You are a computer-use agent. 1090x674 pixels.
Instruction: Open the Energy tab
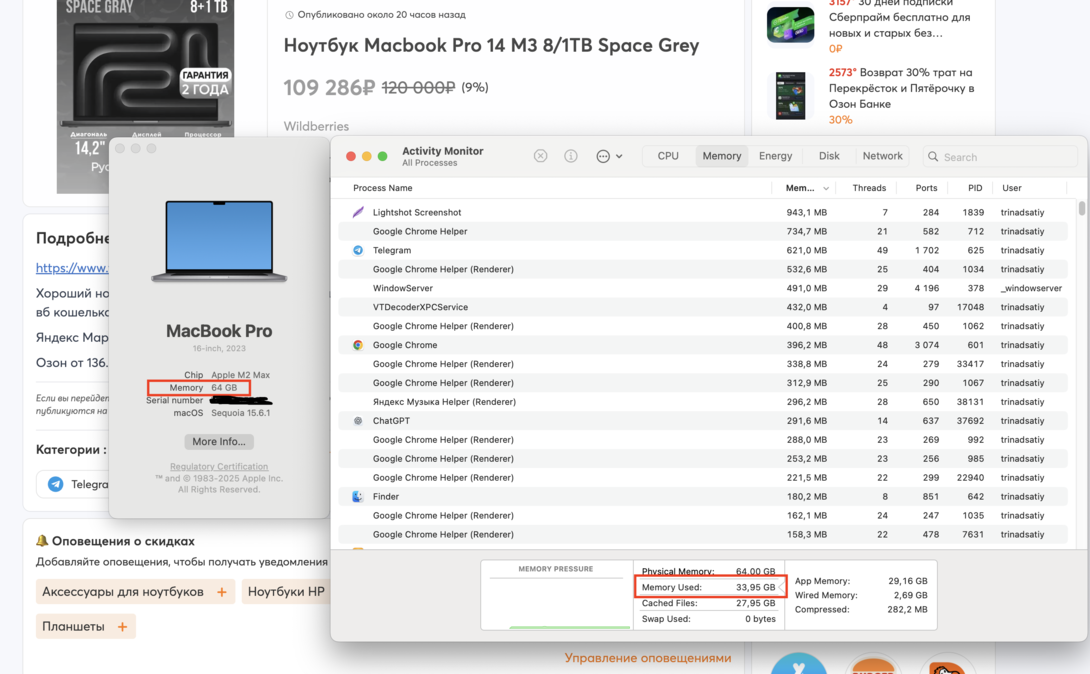[x=775, y=156]
